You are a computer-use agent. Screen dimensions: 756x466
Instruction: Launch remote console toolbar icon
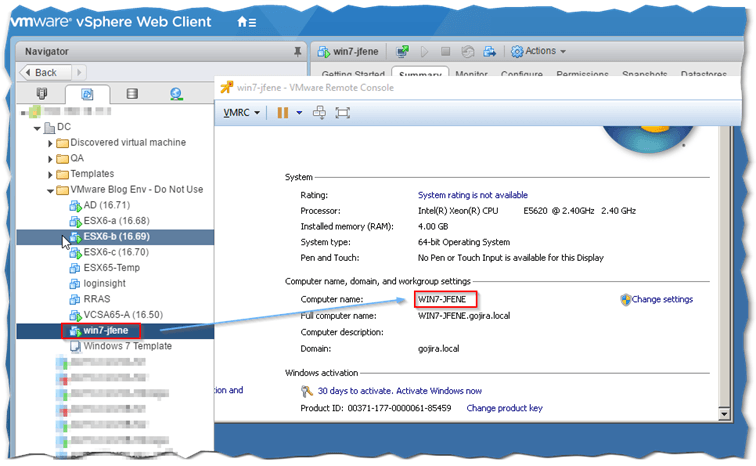pyautogui.click(x=402, y=51)
